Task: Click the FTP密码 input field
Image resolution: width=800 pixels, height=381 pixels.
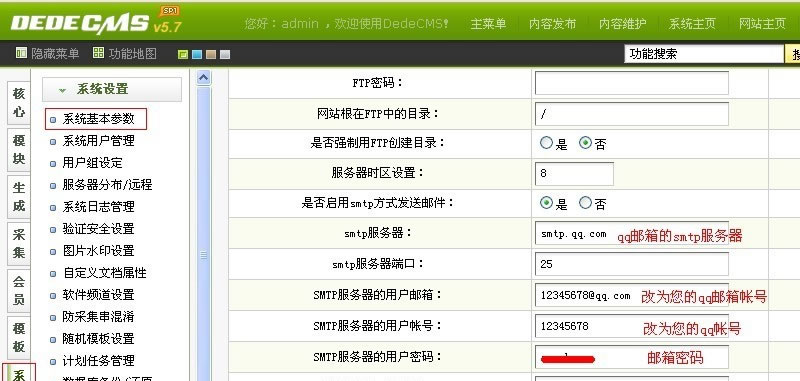Action: [x=632, y=83]
